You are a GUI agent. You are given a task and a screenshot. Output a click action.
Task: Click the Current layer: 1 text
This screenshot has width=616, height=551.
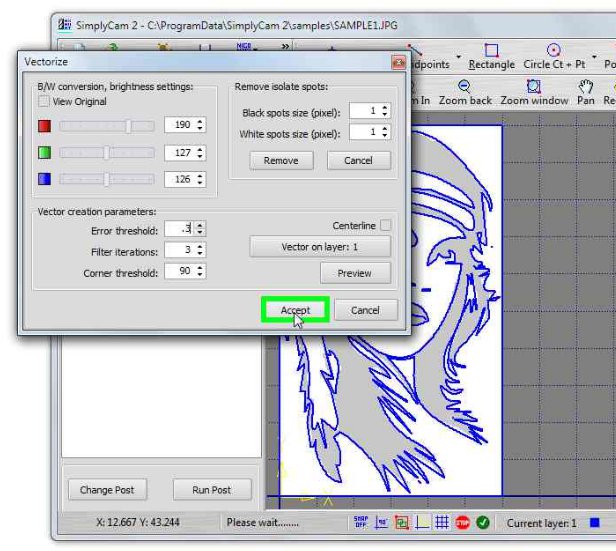coord(541,523)
